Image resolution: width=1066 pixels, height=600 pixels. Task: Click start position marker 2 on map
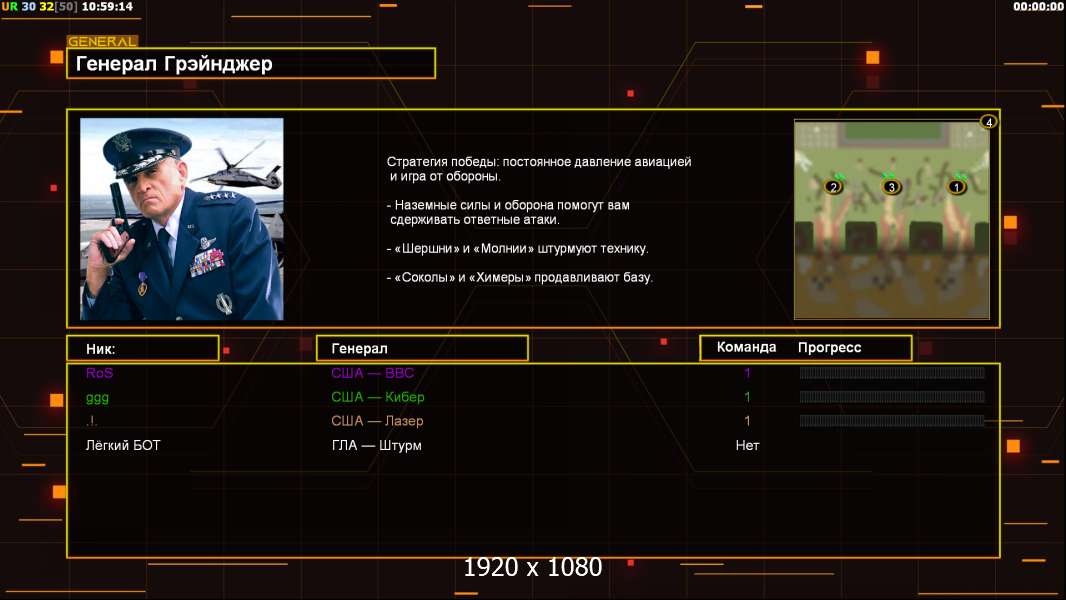pos(833,187)
